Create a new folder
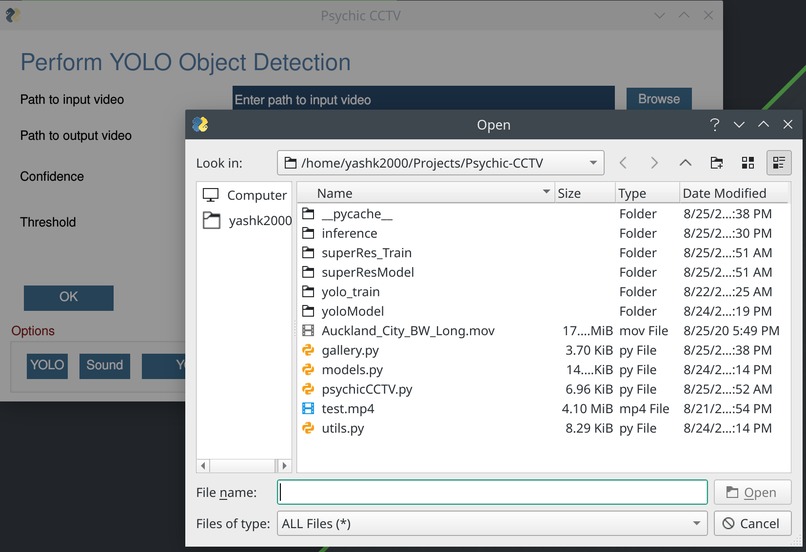This screenshot has width=806, height=552. coord(717,163)
